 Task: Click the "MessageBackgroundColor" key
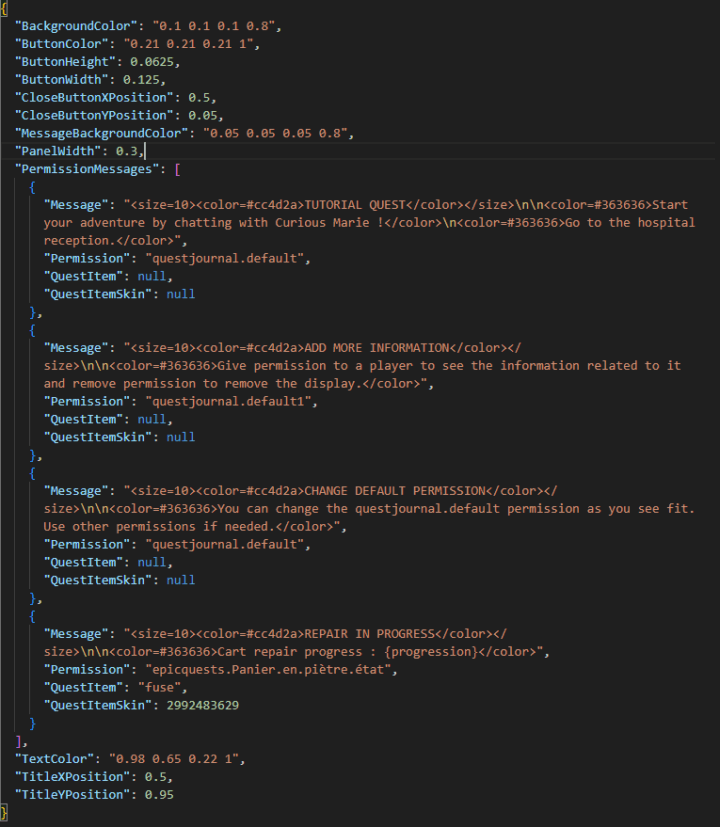point(103,133)
